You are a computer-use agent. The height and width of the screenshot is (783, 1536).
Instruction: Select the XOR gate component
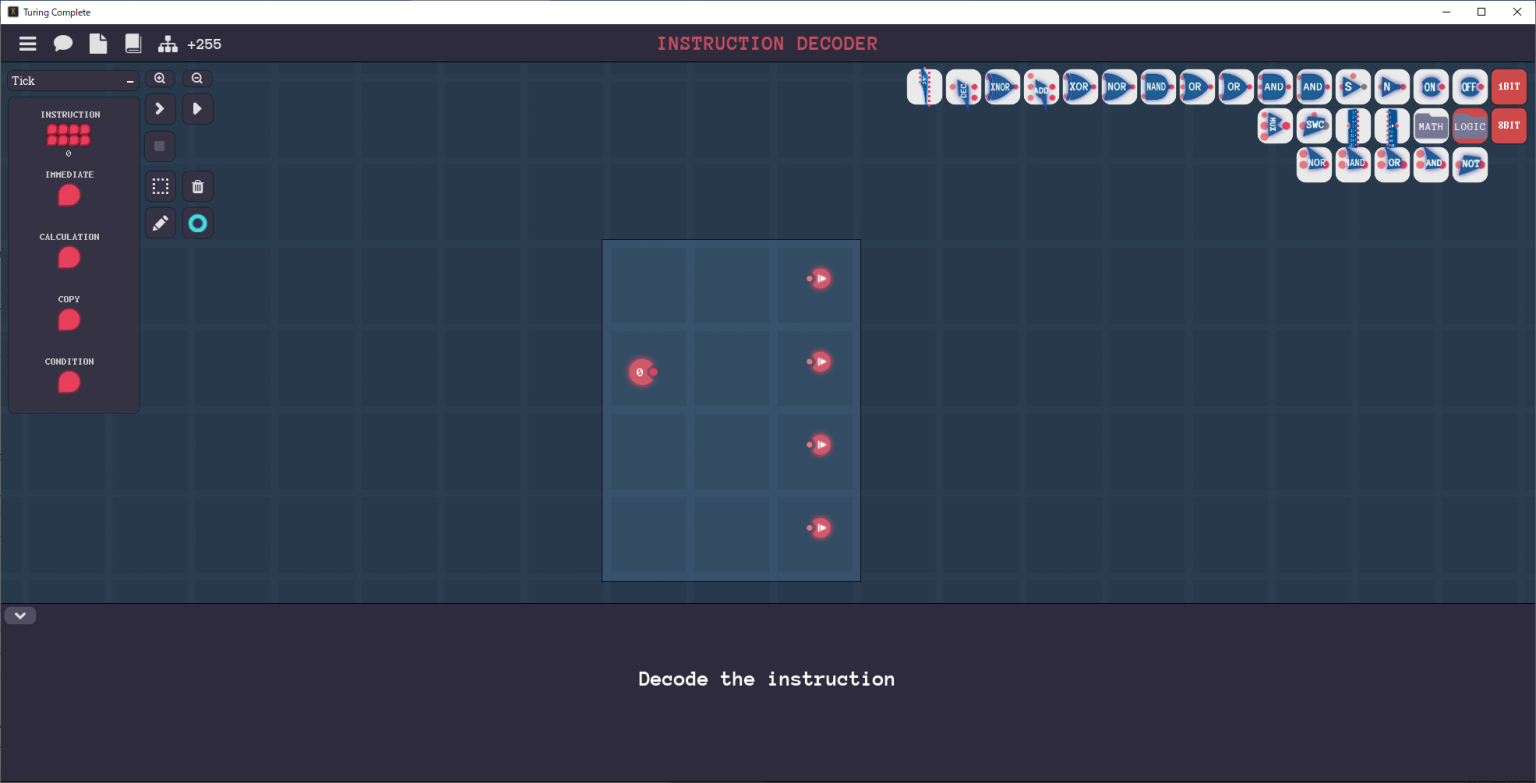[1080, 86]
